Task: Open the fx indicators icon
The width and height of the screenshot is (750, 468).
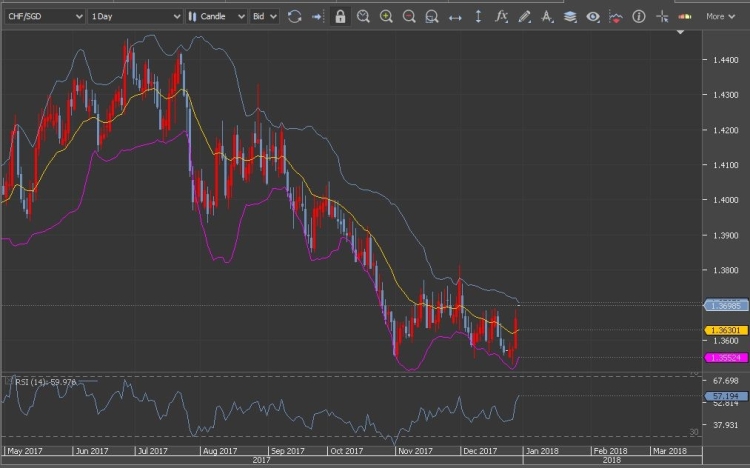Action: 501,16
